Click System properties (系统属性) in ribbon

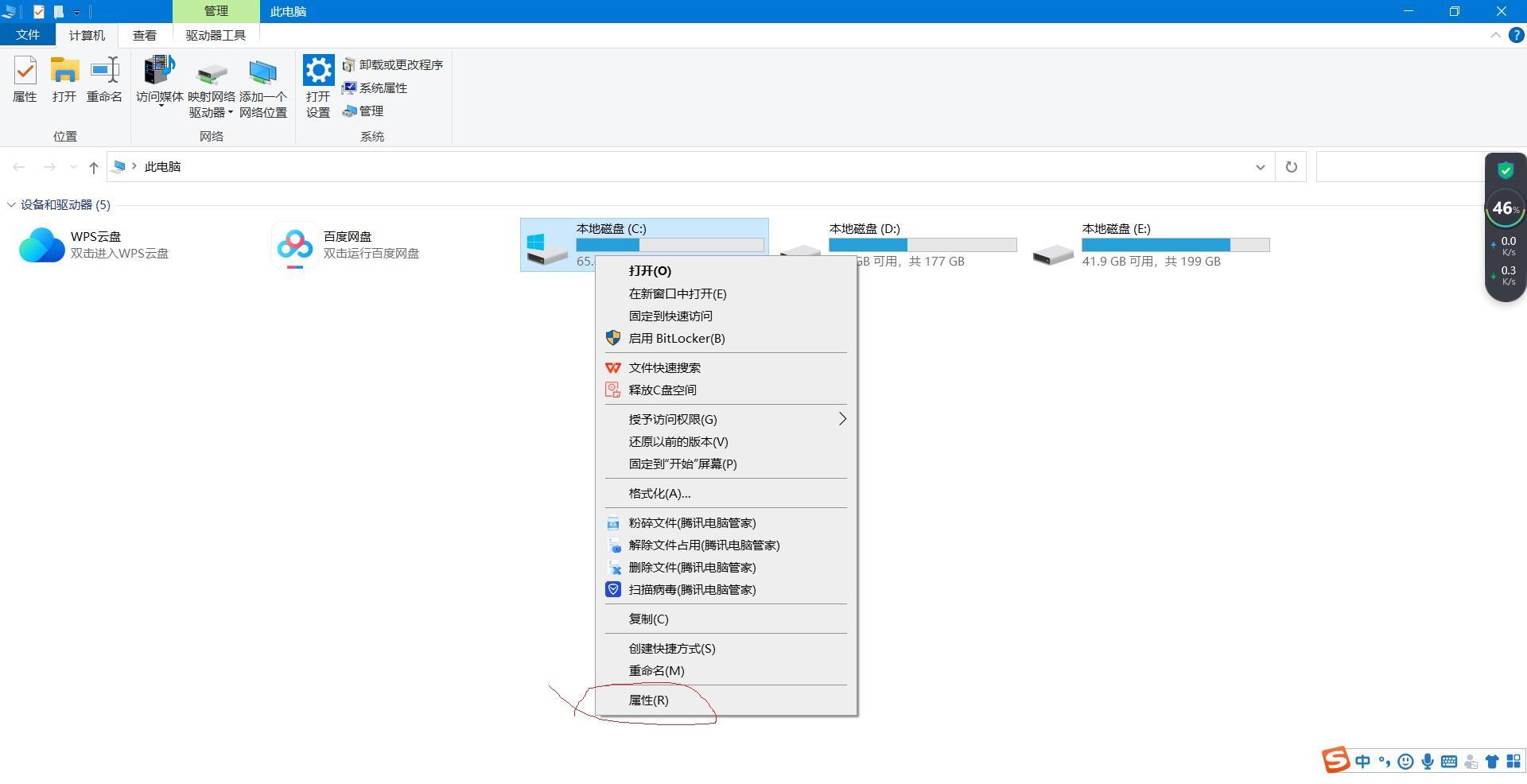pos(375,88)
